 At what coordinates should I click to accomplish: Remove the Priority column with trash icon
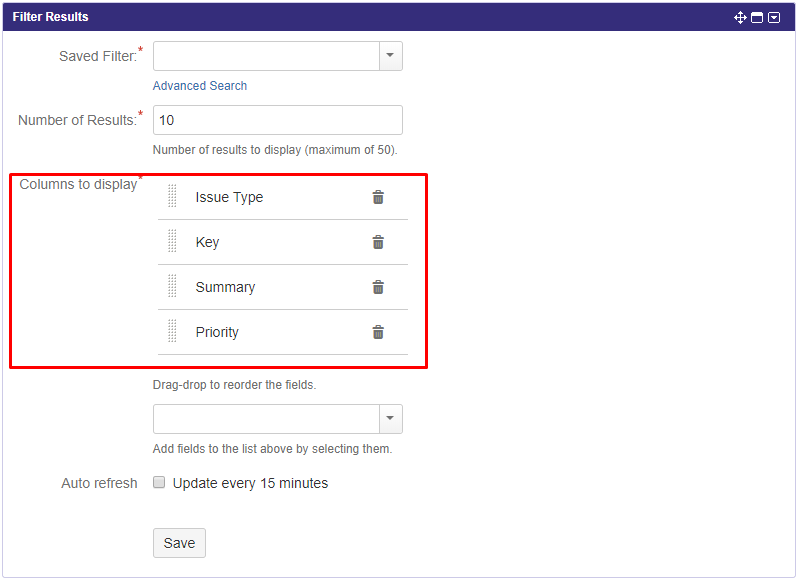coord(378,332)
